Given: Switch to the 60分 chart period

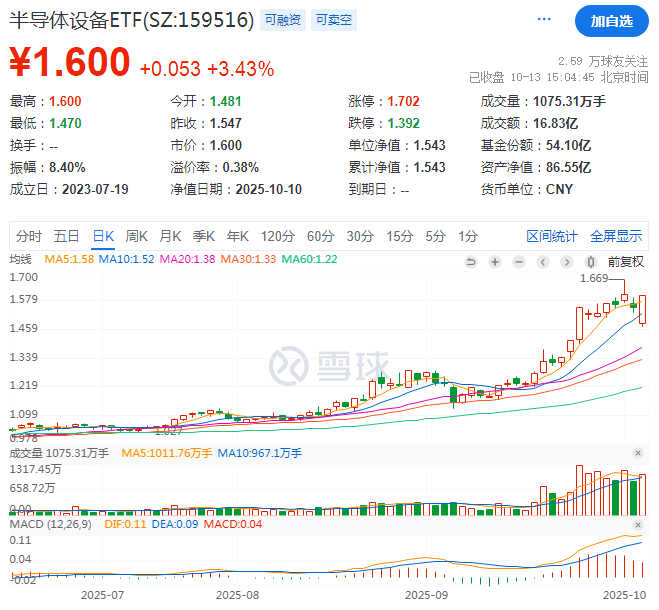Looking at the screenshot, I should coord(320,236).
